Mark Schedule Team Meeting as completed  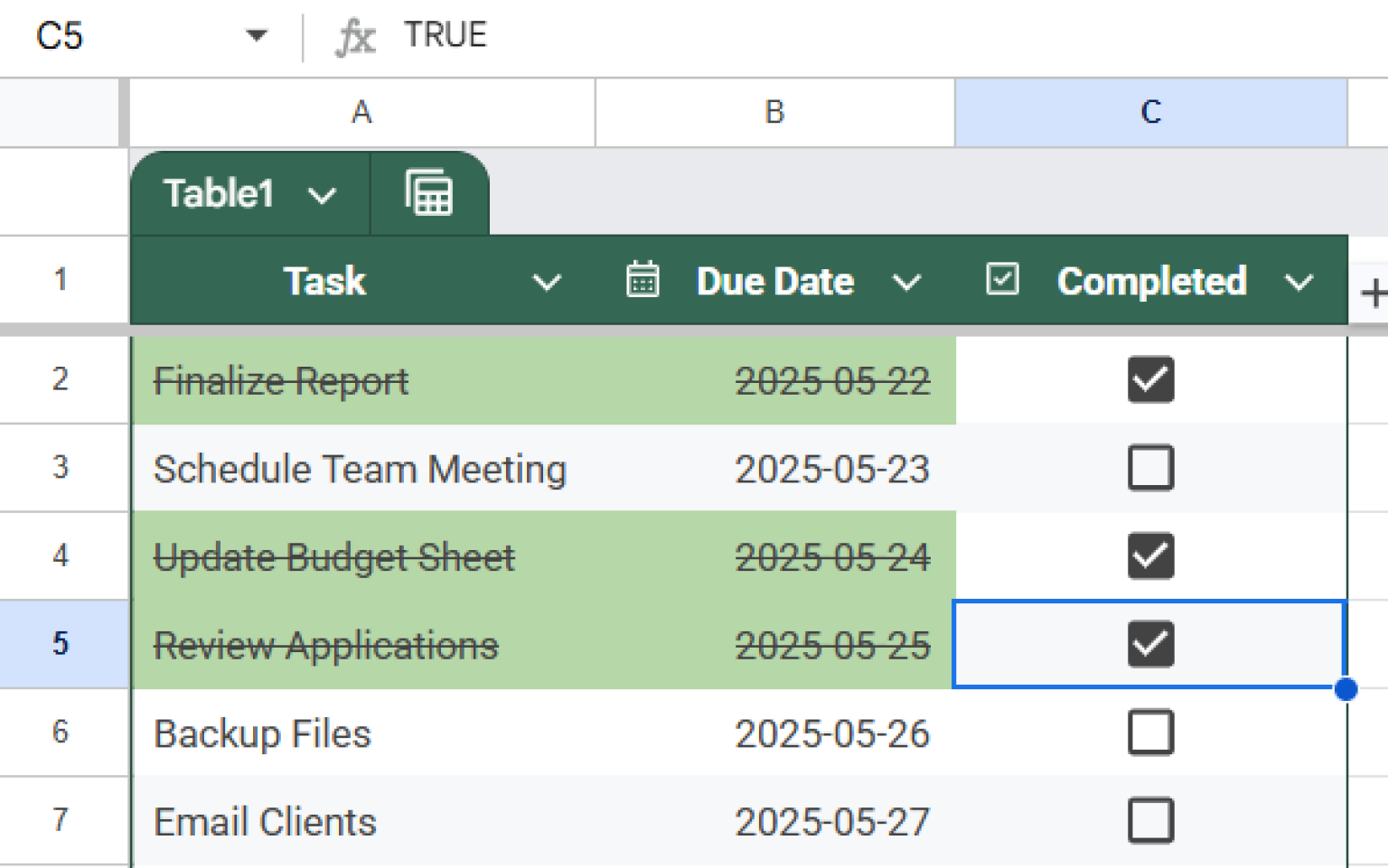[1150, 468]
